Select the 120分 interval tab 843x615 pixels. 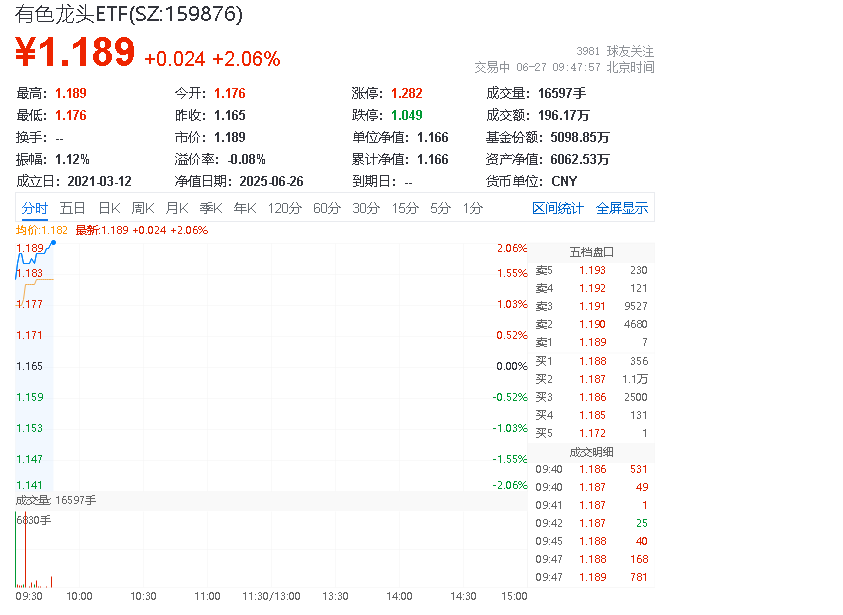tap(284, 208)
